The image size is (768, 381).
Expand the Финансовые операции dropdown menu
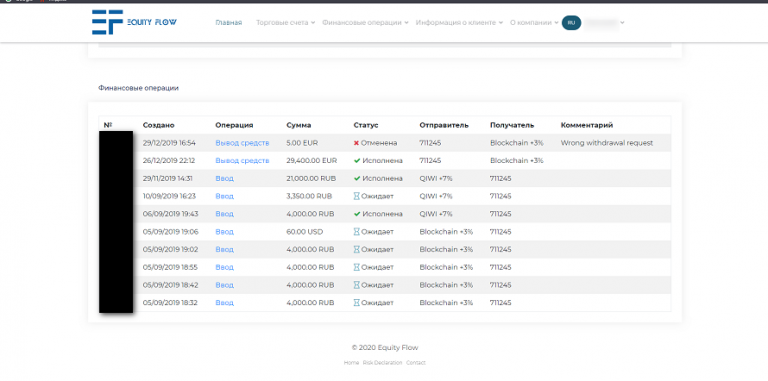365,23
